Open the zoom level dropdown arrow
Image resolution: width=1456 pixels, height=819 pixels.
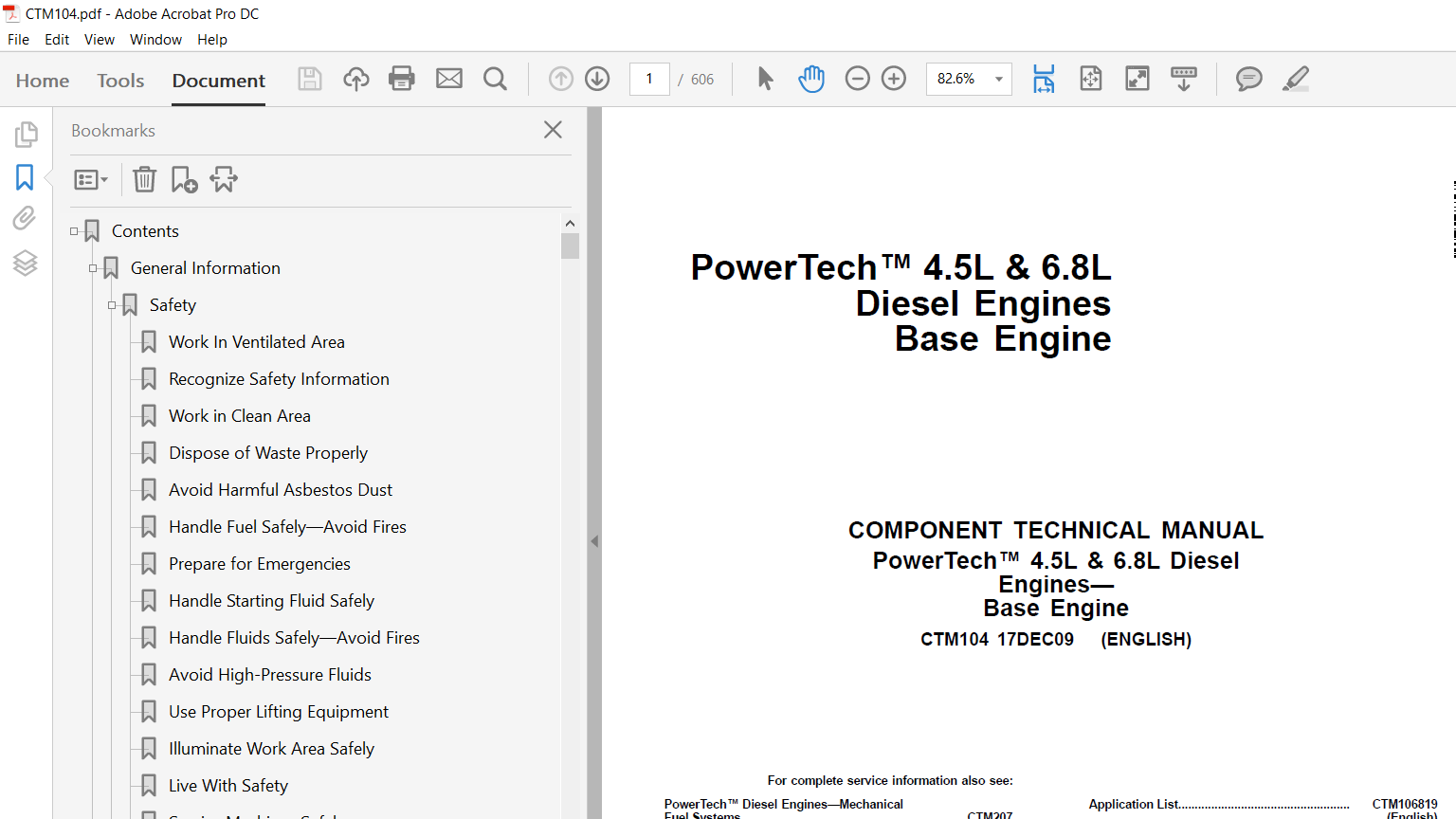click(999, 79)
